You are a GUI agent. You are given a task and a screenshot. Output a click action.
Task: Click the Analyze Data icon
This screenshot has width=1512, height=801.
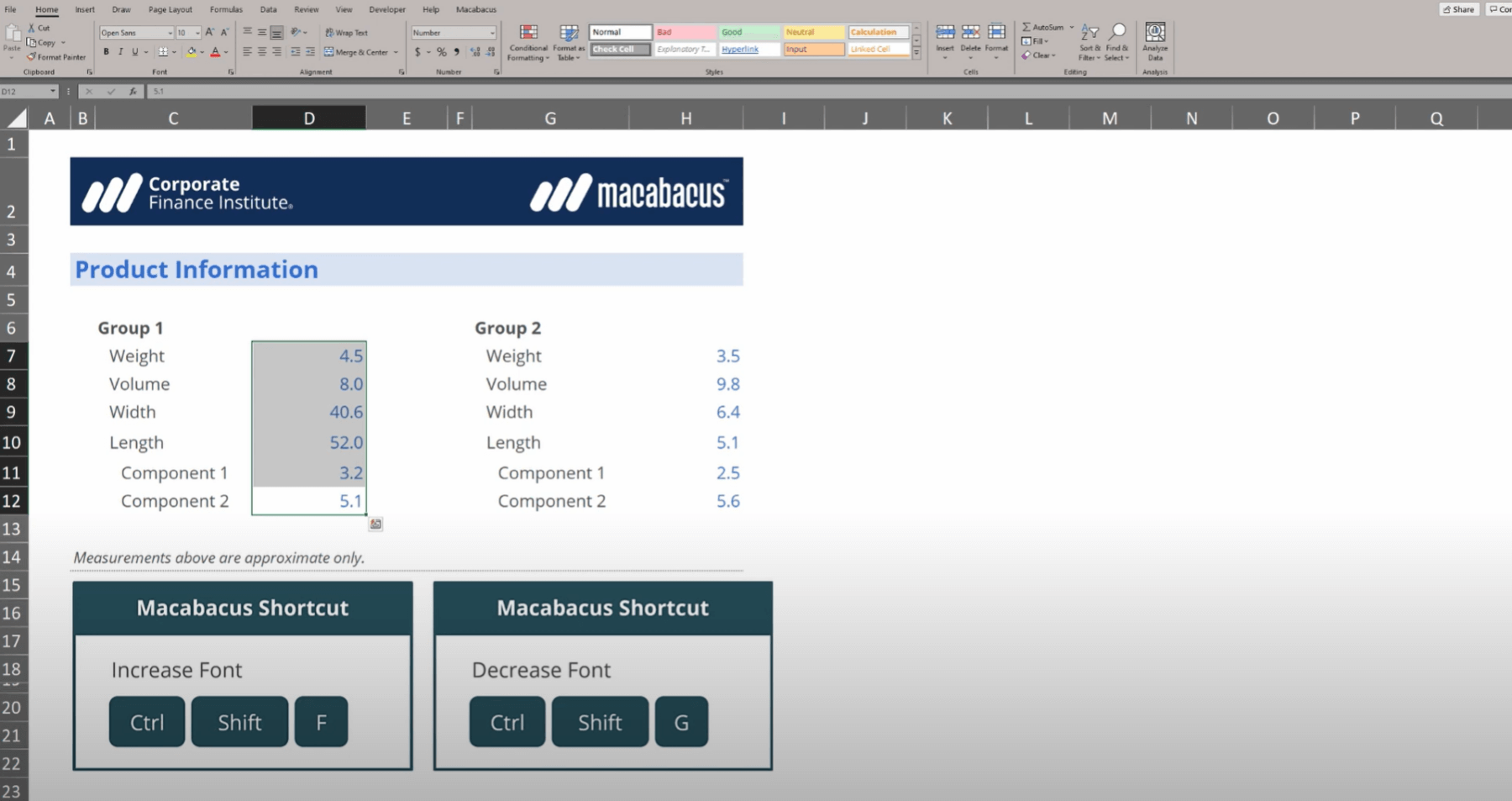click(1155, 32)
